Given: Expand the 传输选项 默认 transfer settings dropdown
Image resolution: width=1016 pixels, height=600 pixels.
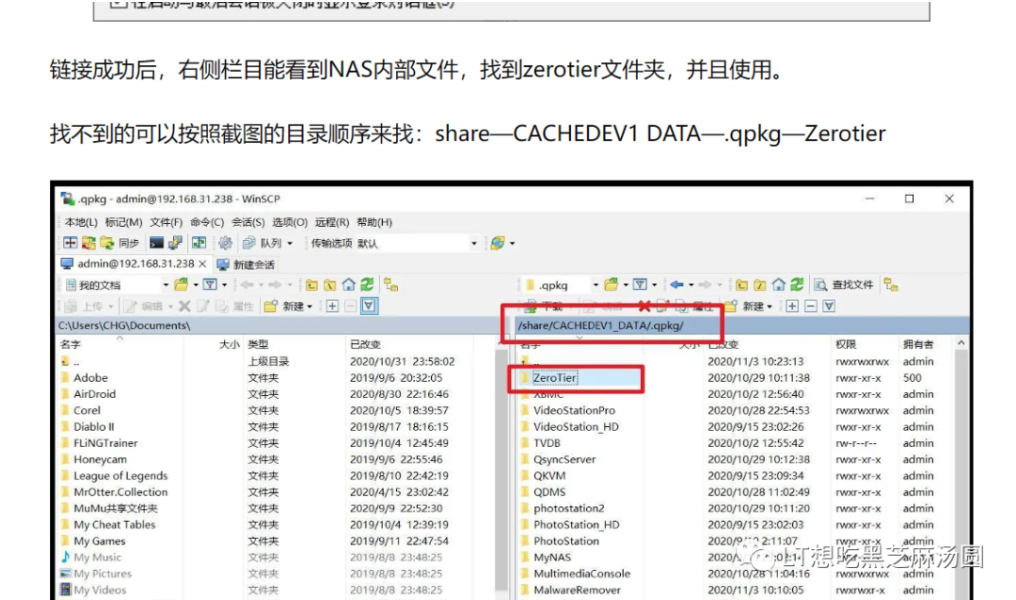Looking at the screenshot, I should (474, 244).
